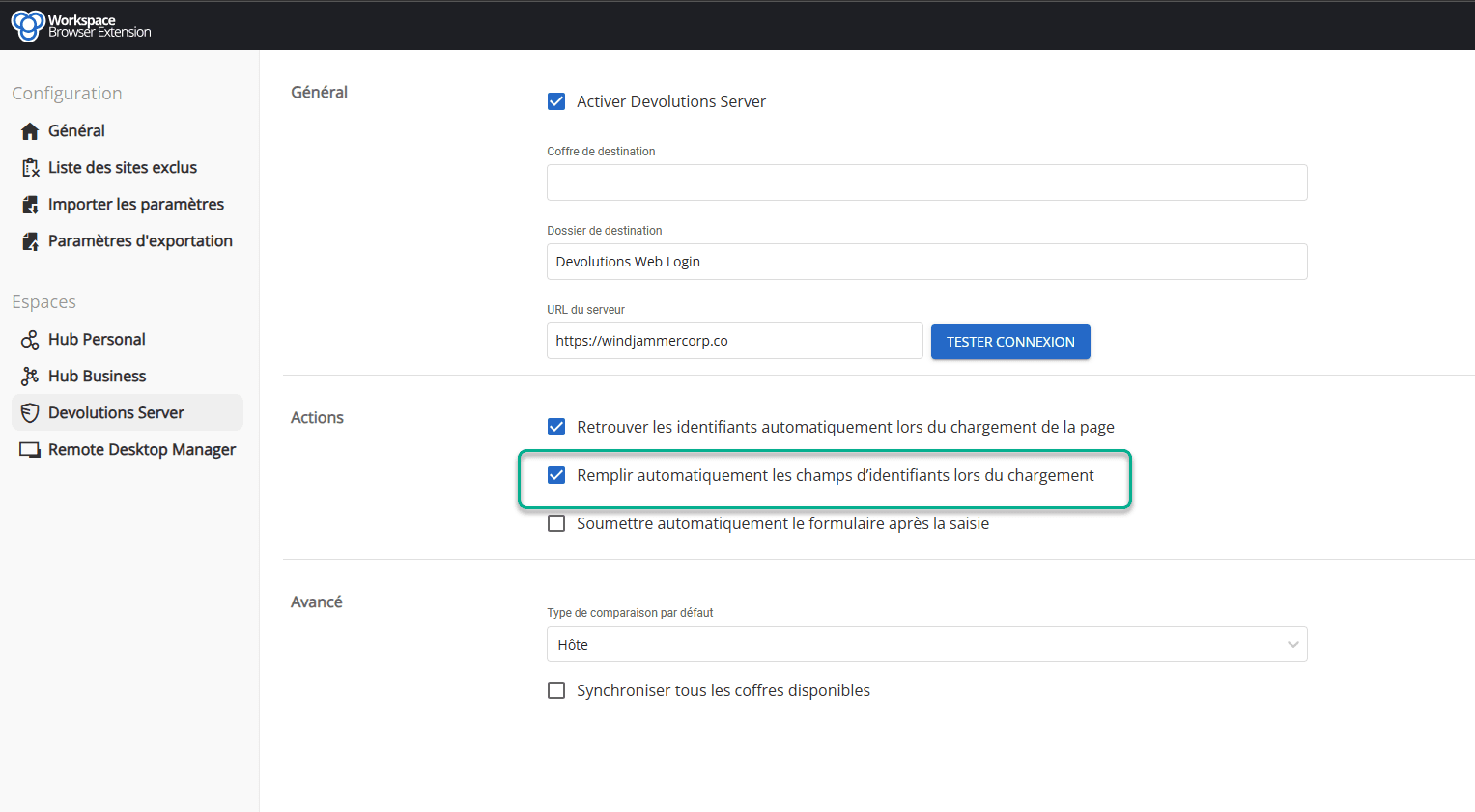Click the URL du serveur input field
The image size is (1475, 812).
[734, 341]
